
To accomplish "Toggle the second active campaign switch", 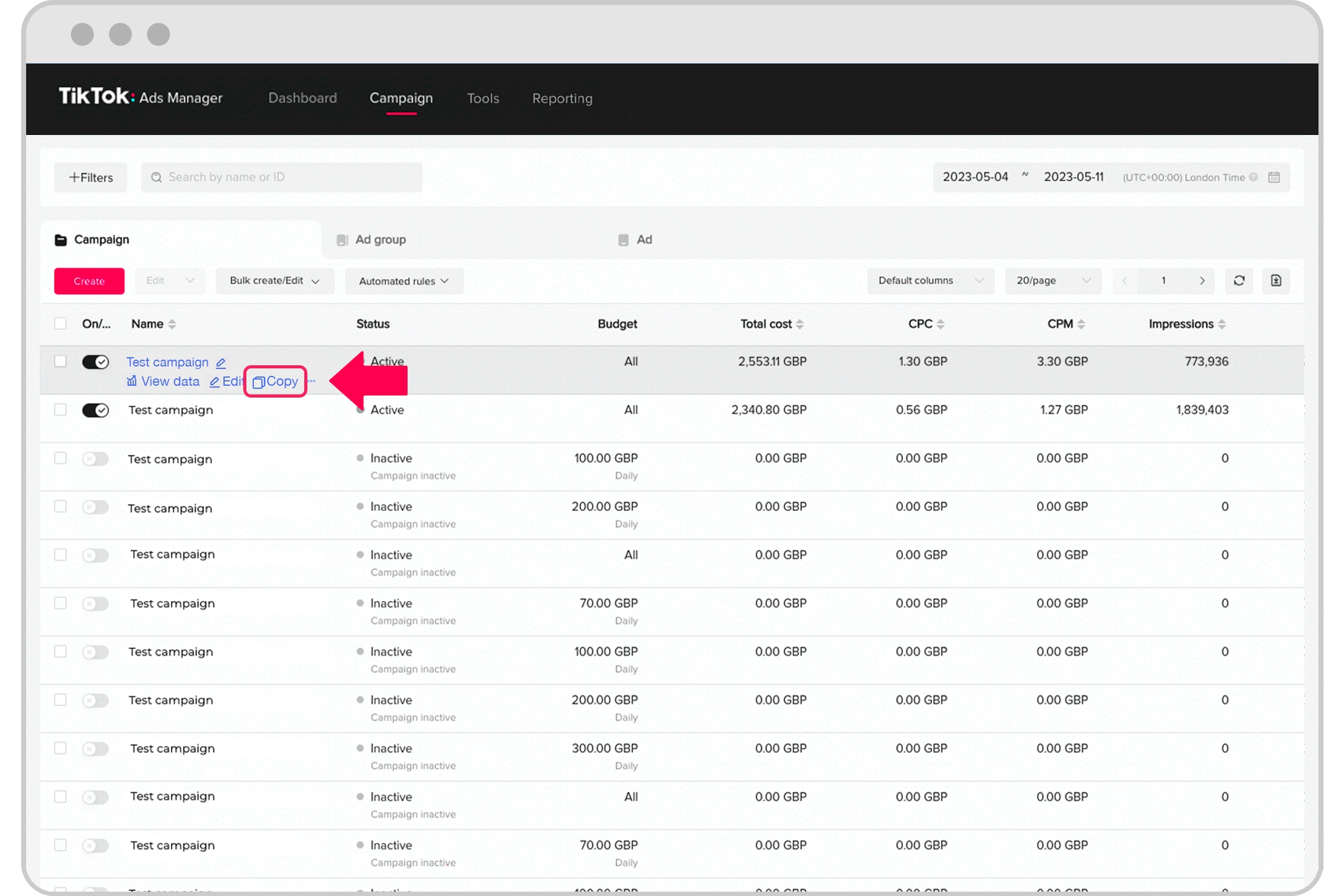I will (95, 409).
